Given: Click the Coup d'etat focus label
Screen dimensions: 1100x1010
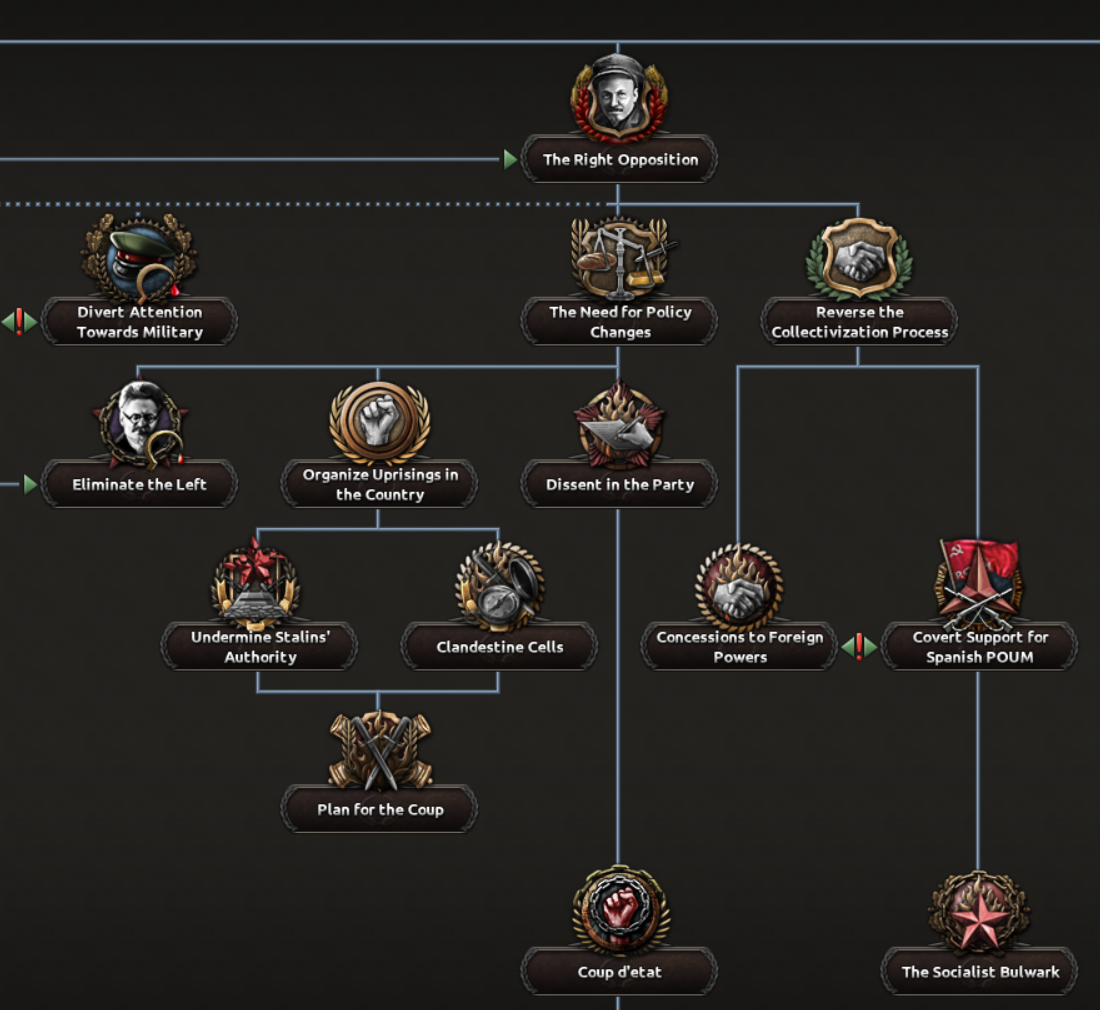Looking at the screenshot, I should coord(619,971).
